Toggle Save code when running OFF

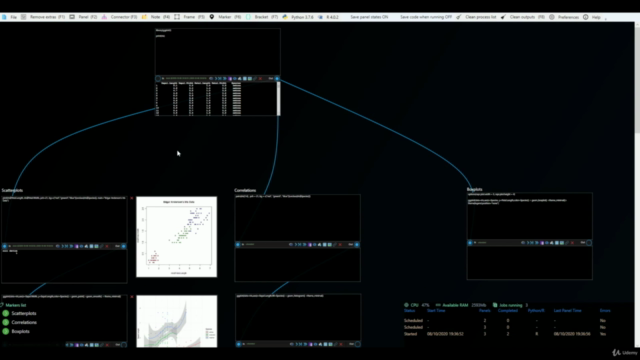pos(426,17)
